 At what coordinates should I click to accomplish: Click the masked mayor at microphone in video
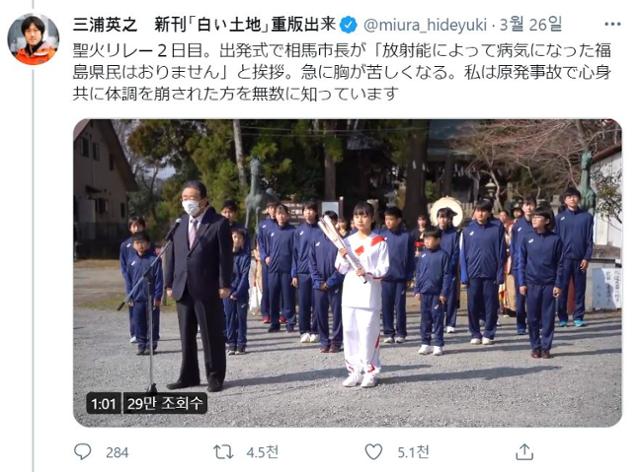(x=198, y=286)
